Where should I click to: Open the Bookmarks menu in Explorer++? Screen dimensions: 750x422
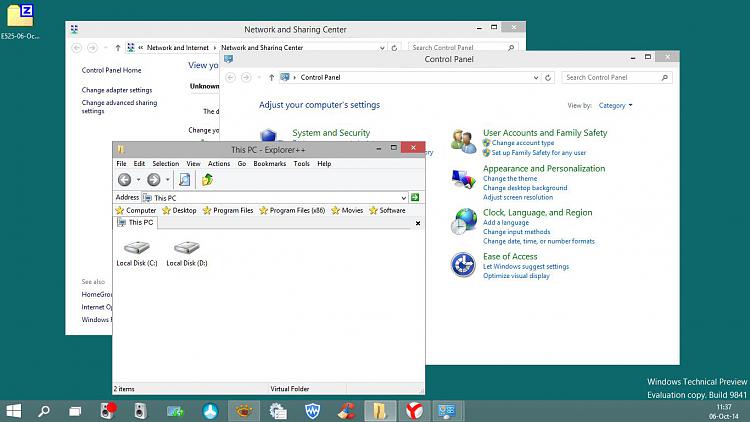click(x=270, y=164)
